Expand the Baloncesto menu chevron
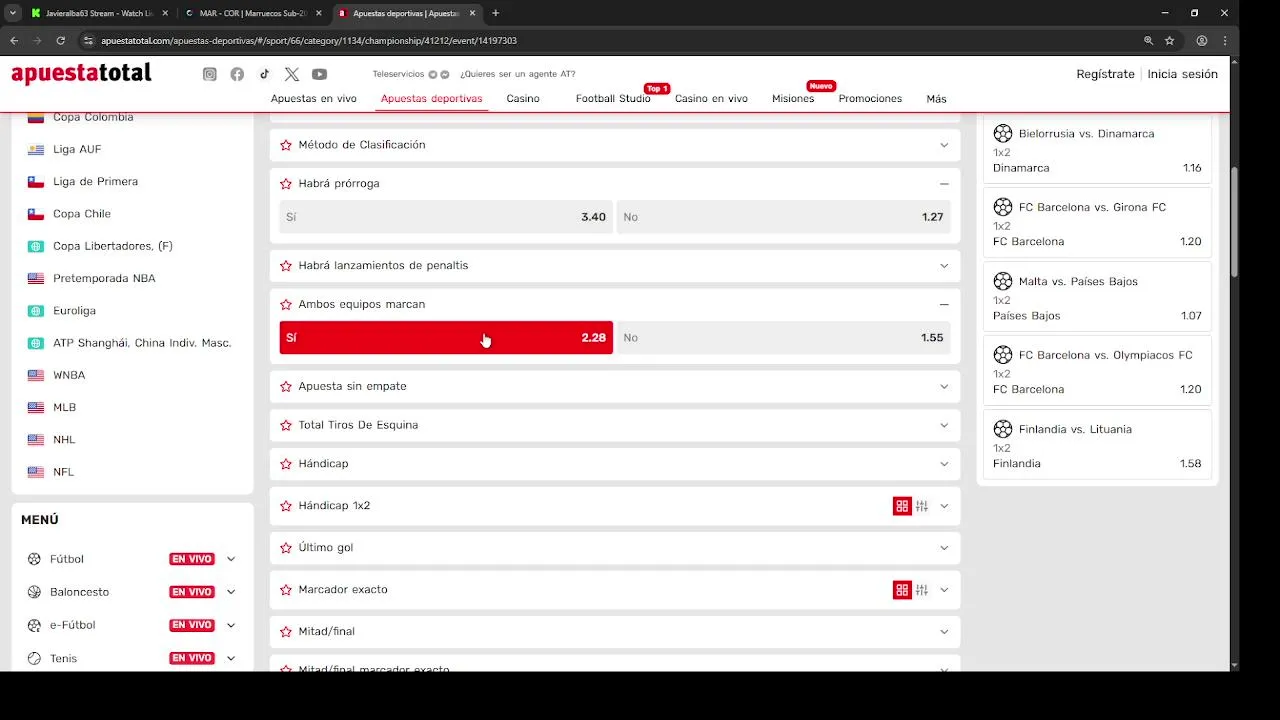This screenshot has height=720, width=1280. tap(231, 592)
